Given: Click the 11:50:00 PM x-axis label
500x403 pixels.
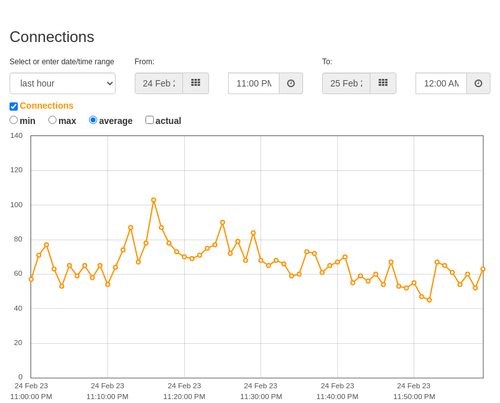Looking at the screenshot, I should coord(414,391).
